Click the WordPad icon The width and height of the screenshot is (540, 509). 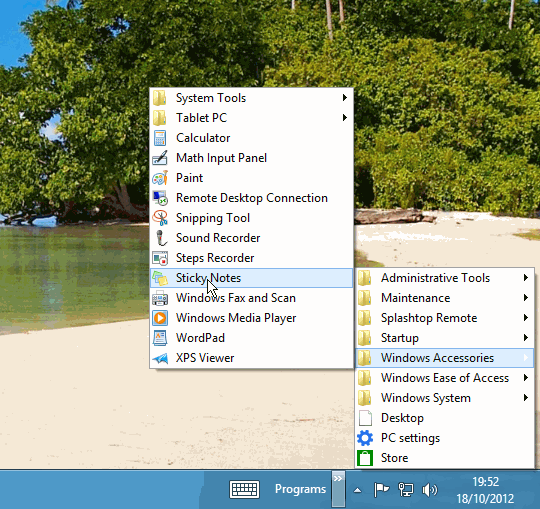click(160, 338)
